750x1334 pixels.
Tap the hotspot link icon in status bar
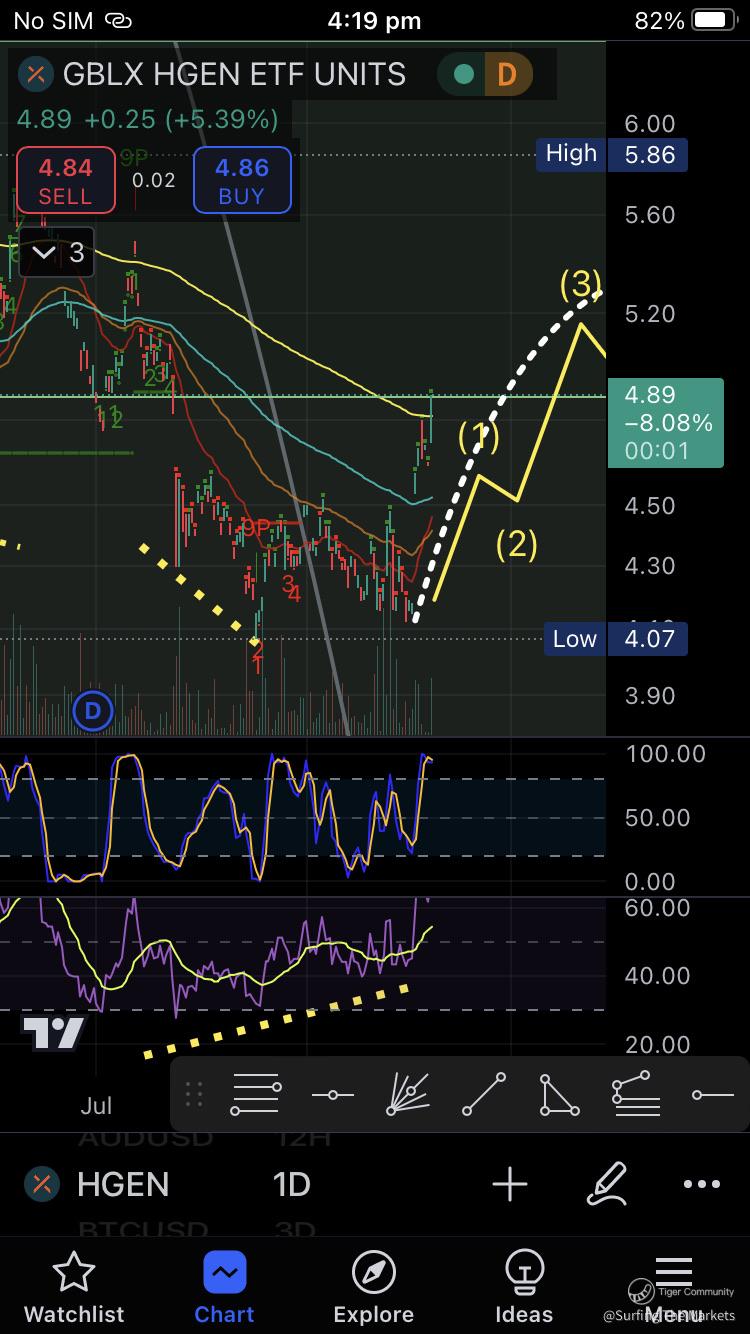[118, 21]
